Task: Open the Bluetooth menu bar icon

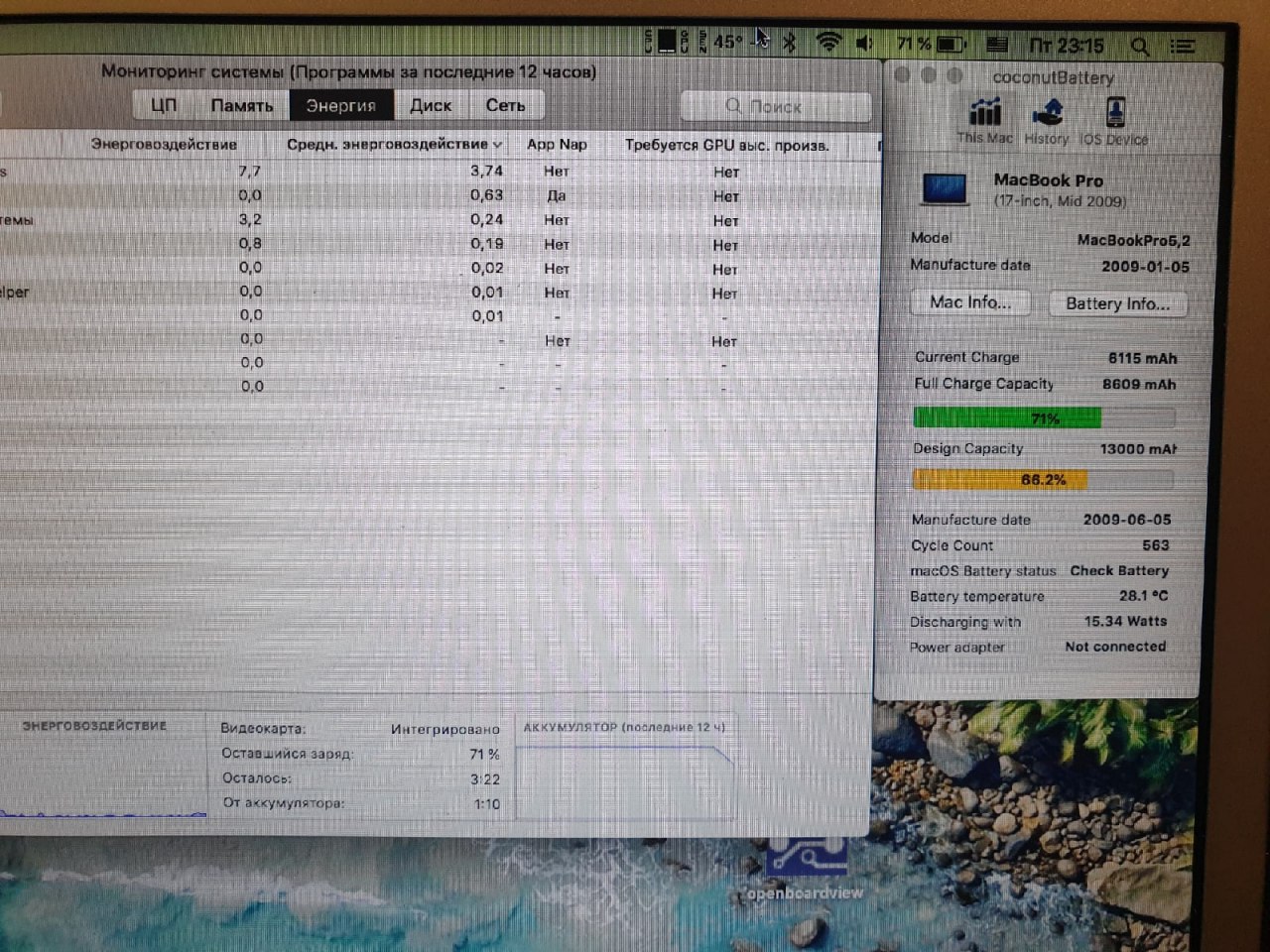Action: point(791,43)
